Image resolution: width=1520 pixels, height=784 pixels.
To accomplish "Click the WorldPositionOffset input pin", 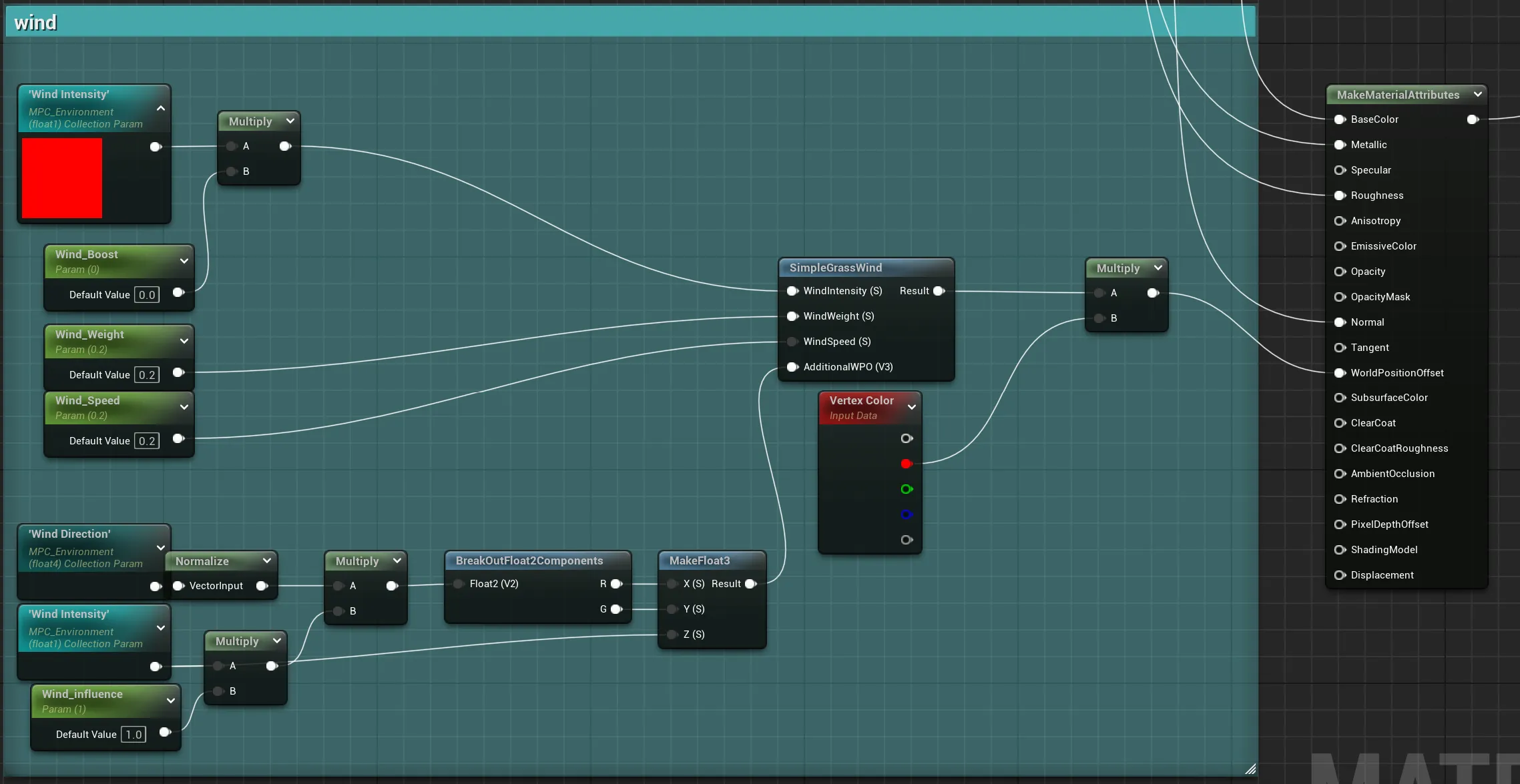I will coord(1340,373).
